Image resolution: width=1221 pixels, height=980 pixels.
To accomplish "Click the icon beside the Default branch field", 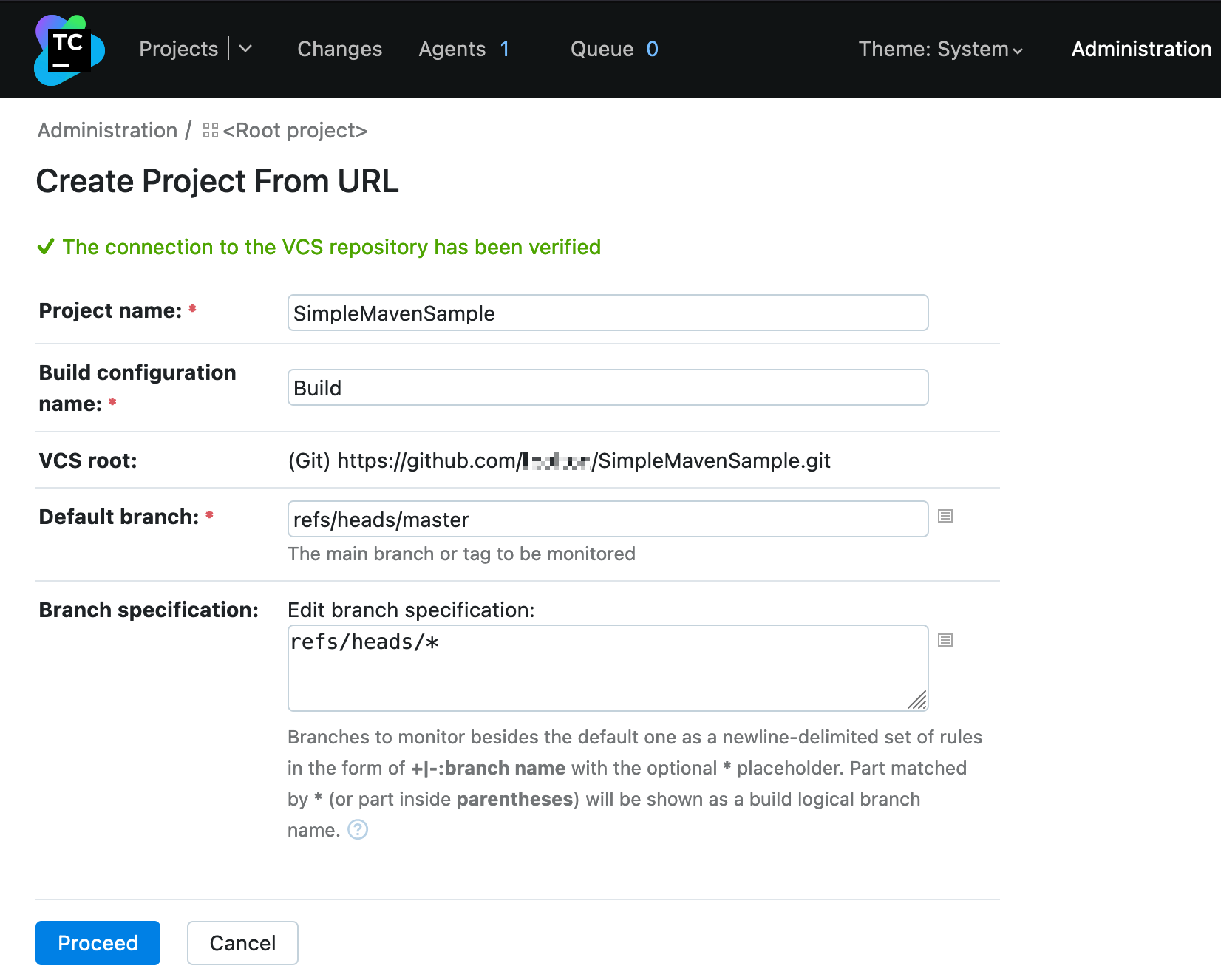I will [x=945, y=517].
